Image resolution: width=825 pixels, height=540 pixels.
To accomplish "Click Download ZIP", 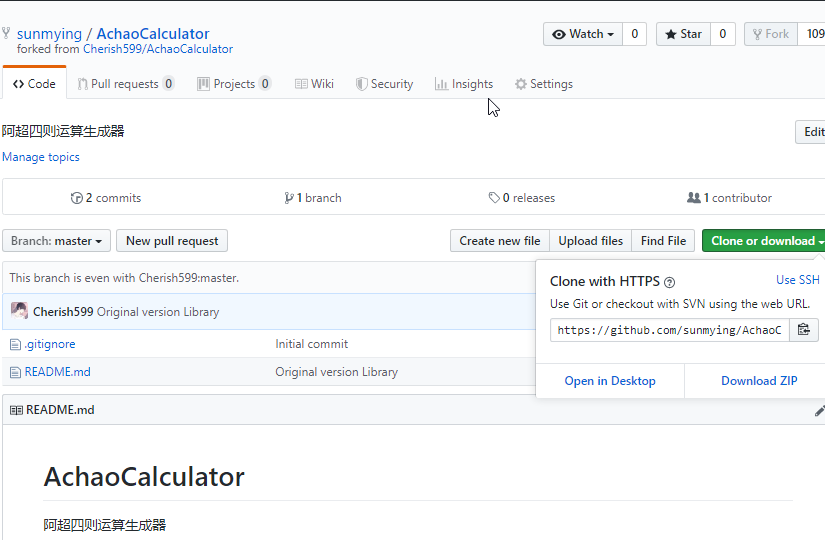I will (x=759, y=381).
